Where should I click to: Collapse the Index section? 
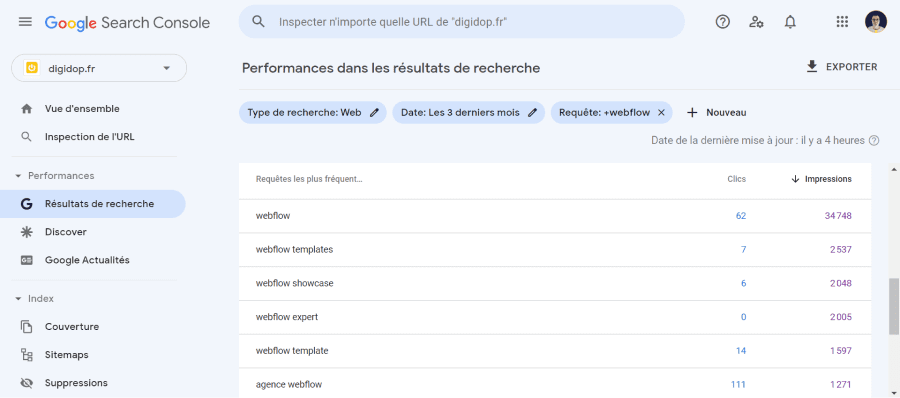click(18, 299)
